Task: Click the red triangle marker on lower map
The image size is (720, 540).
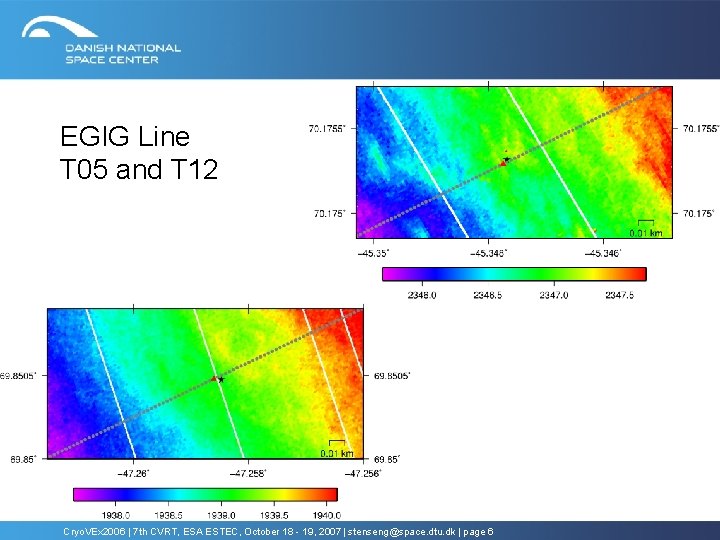Action: pos(214,378)
